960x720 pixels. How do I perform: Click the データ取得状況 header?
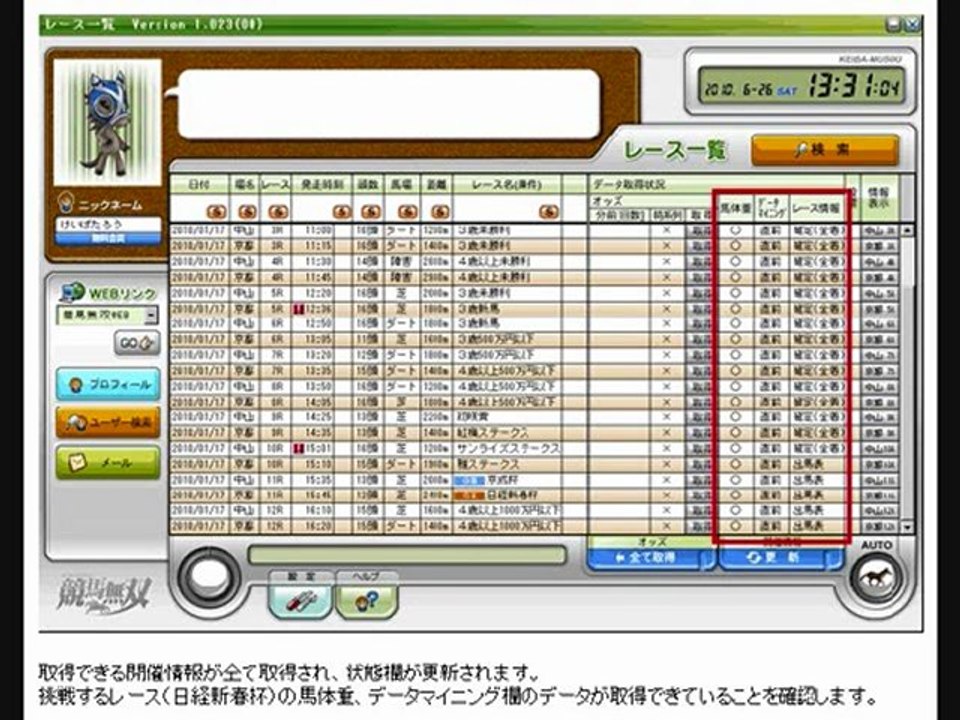point(628,184)
